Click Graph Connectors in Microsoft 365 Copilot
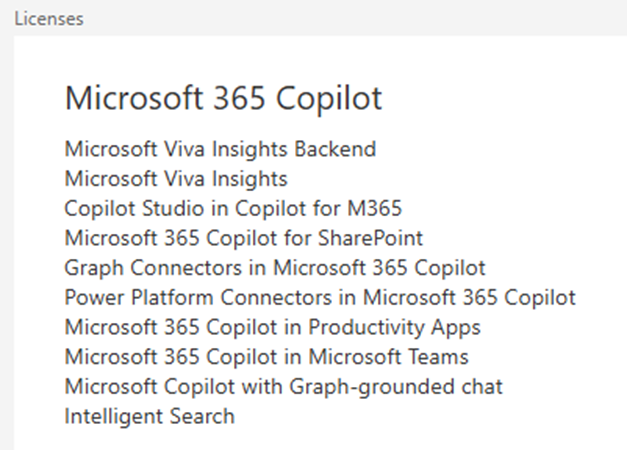627x450 pixels. (x=274, y=268)
